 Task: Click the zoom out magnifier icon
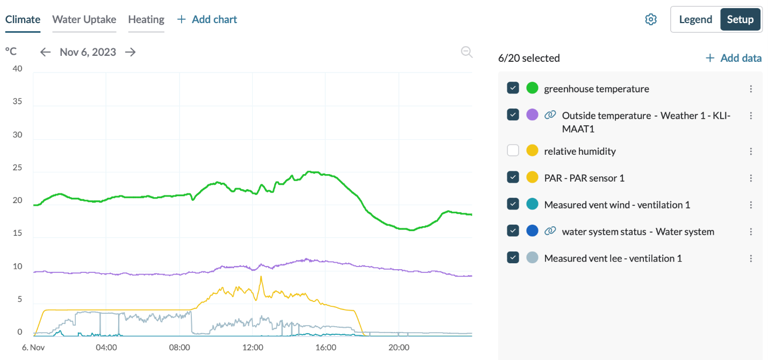tap(467, 52)
